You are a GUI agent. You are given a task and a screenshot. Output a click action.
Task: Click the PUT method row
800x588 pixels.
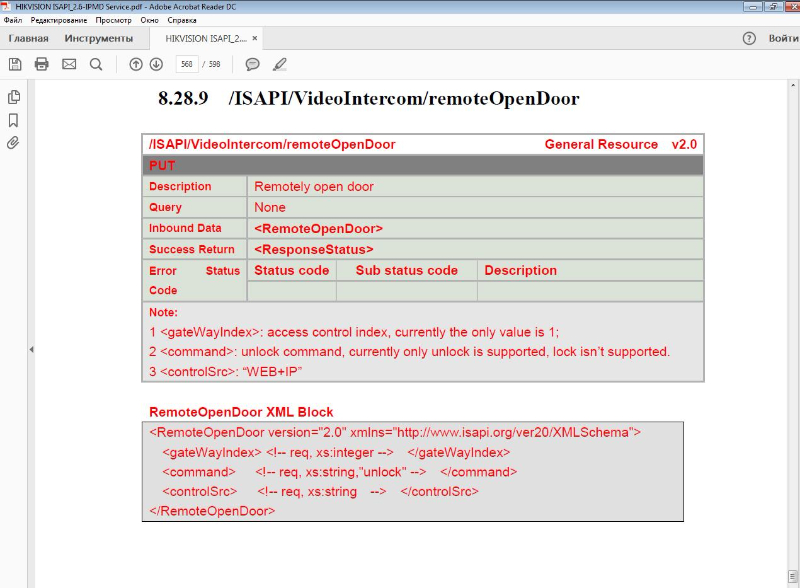[x=423, y=165]
